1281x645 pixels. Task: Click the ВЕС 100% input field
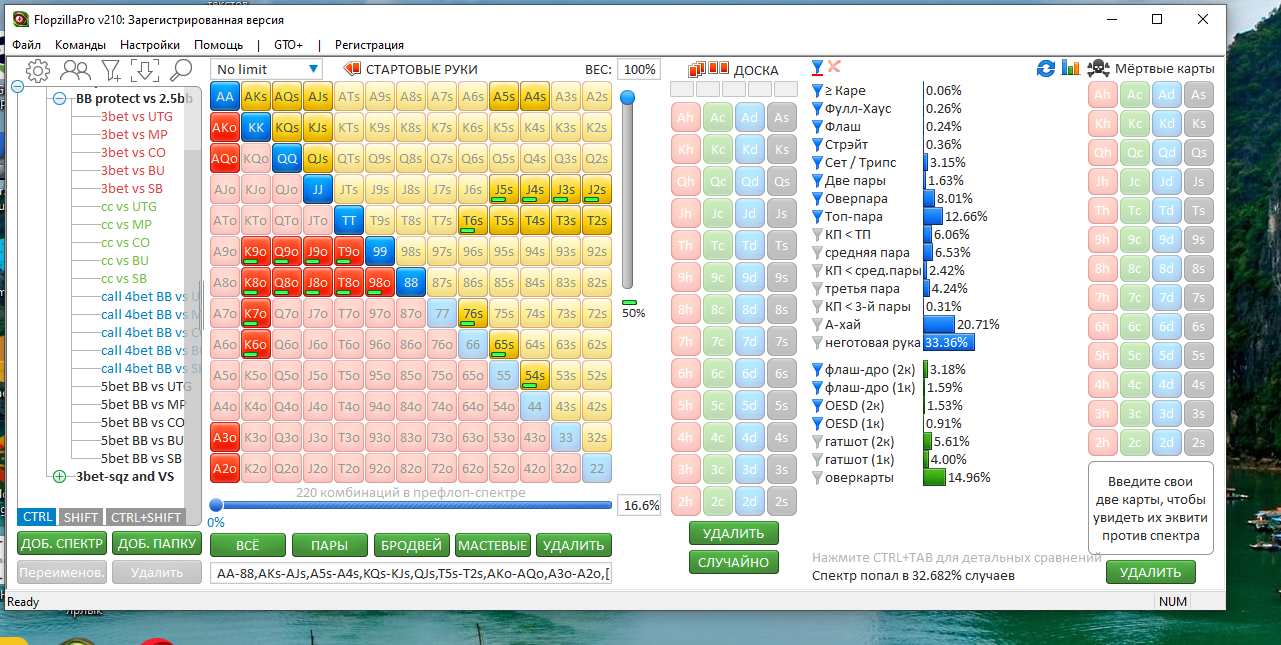(x=639, y=69)
